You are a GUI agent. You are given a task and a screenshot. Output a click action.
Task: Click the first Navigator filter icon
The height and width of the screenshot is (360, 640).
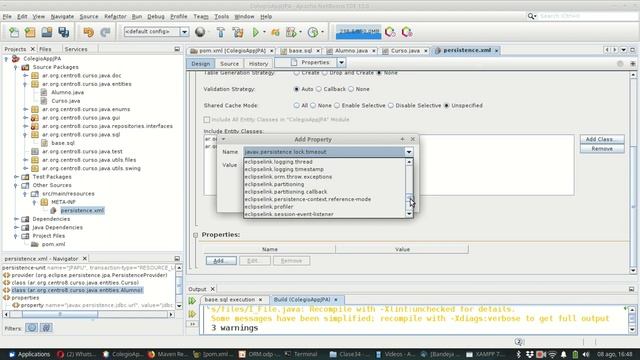32,327
